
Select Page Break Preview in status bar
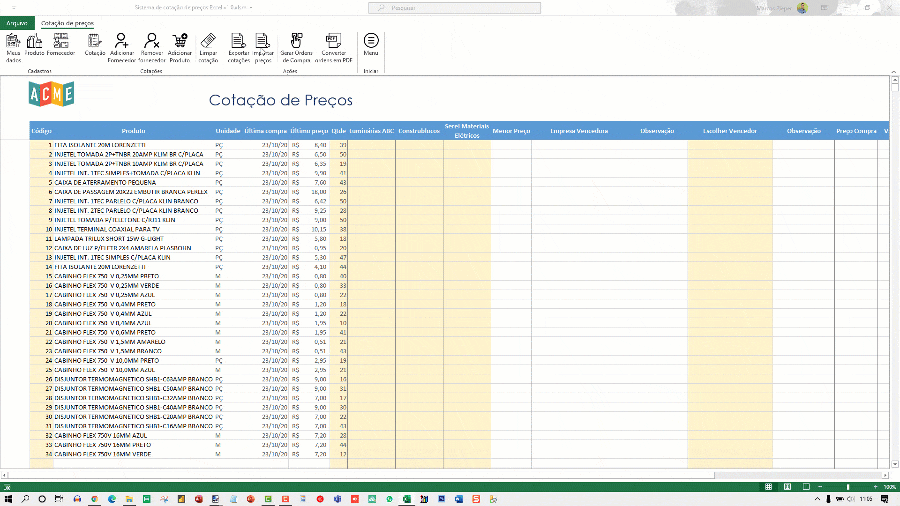tap(806, 486)
